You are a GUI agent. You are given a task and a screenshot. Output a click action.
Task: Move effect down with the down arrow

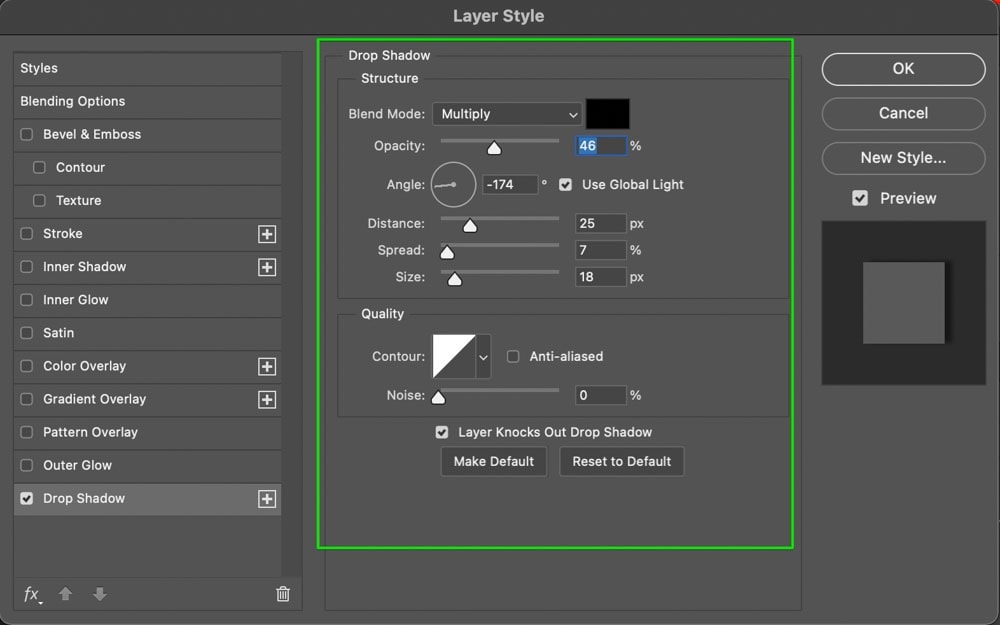[99, 594]
